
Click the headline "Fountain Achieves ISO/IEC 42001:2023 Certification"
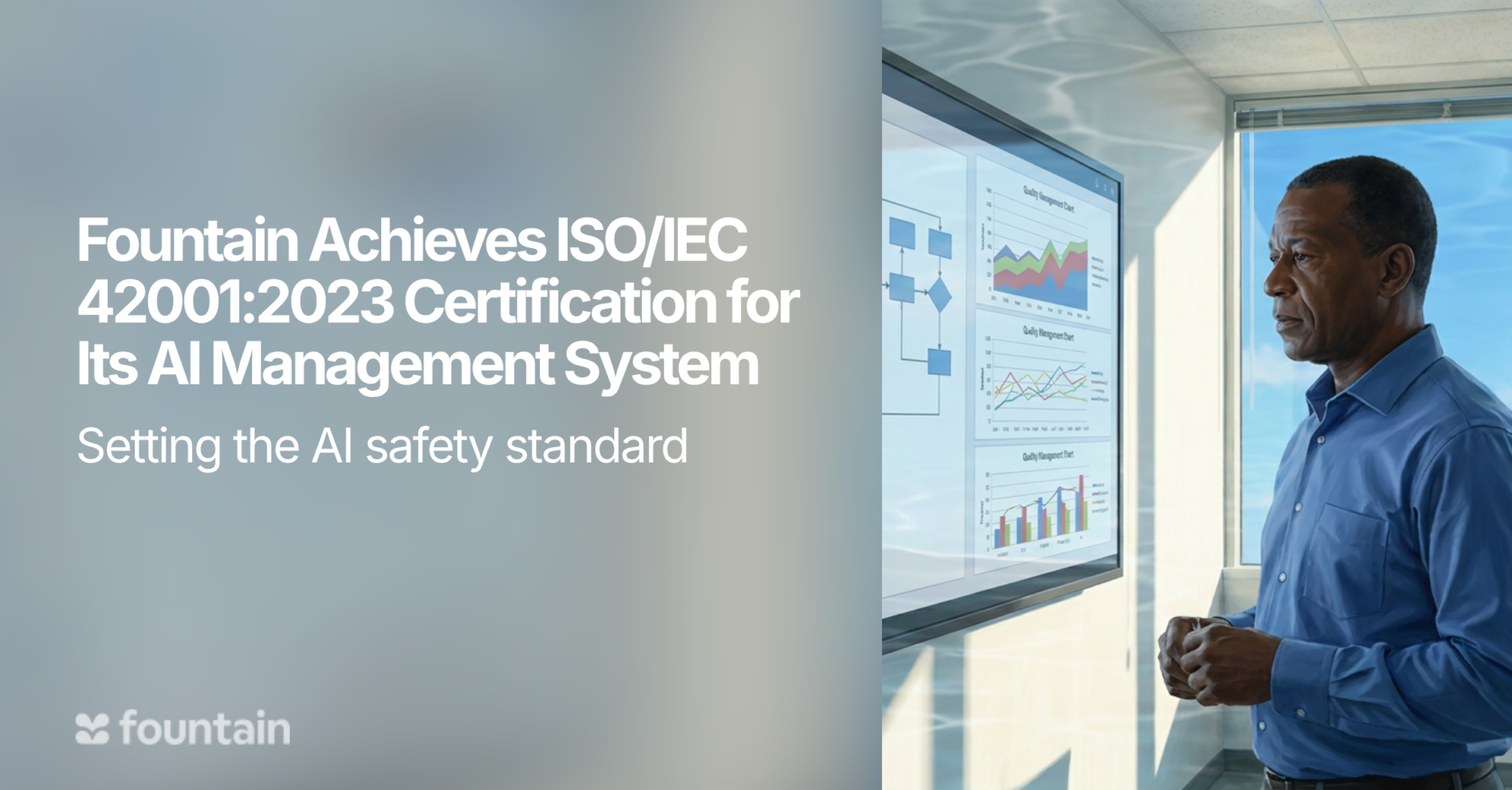pos(438,302)
